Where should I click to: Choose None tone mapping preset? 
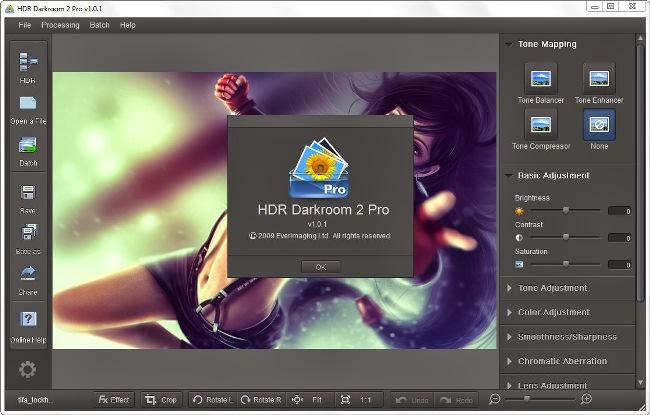click(x=599, y=124)
